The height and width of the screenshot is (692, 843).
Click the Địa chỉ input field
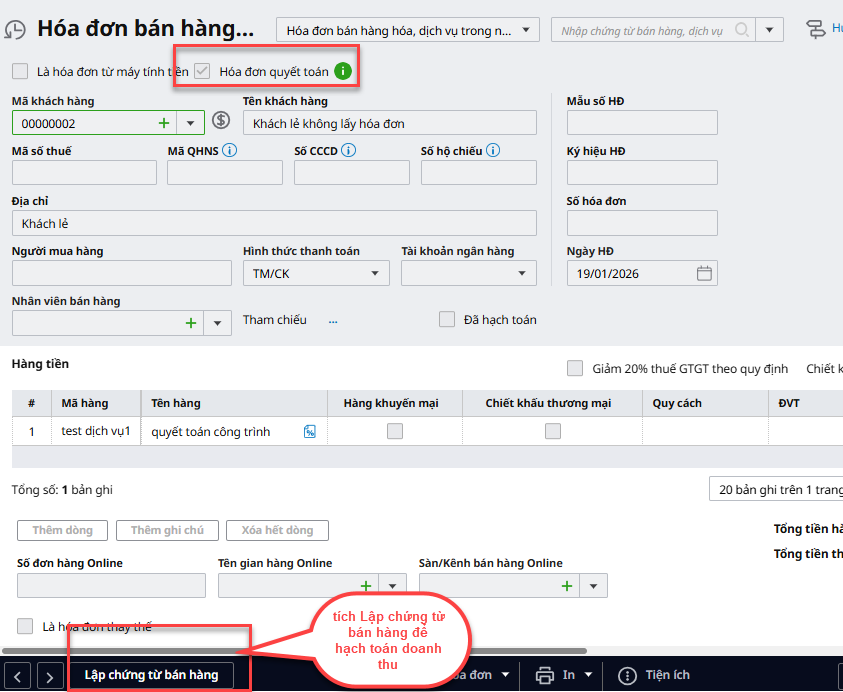pos(274,223)
